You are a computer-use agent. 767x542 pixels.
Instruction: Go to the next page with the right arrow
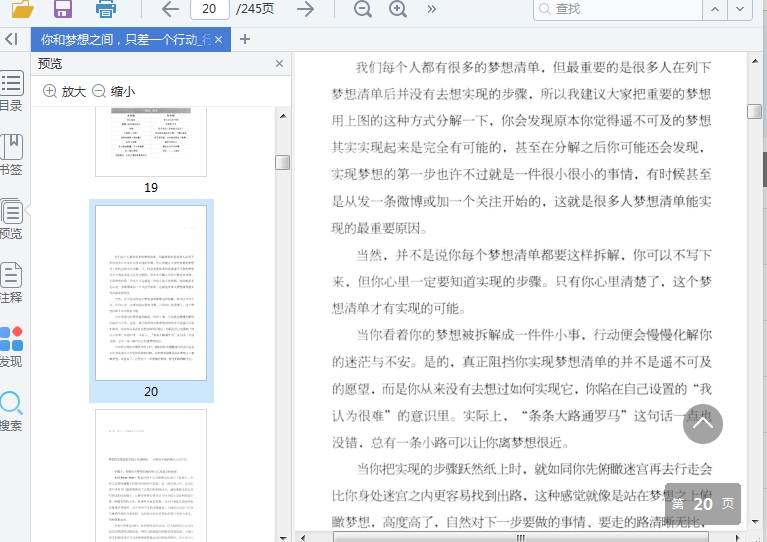click(x=306, y=9)
